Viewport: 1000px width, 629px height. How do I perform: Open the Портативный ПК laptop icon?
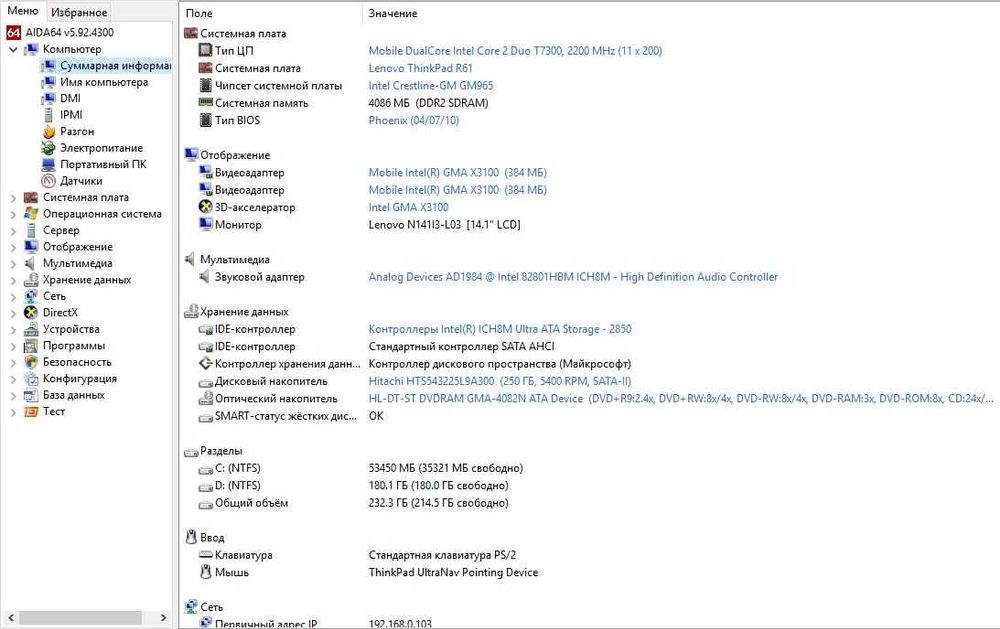click(48, 165)
